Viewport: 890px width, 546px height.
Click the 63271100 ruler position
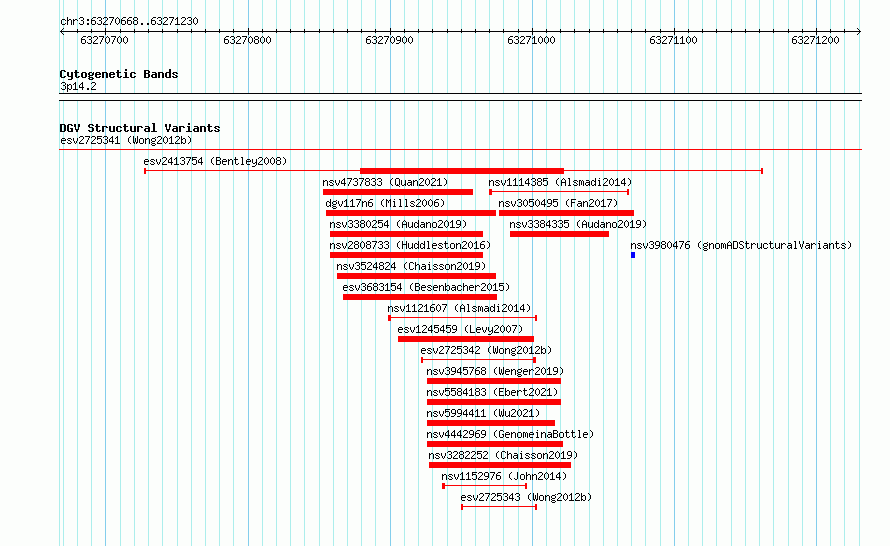(x=673, y=40)
